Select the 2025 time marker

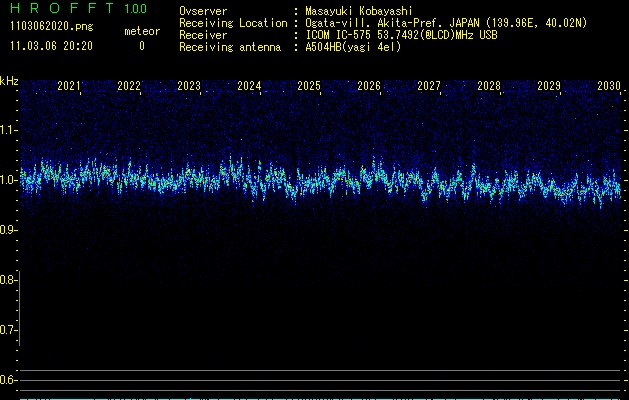click(309, 86)
